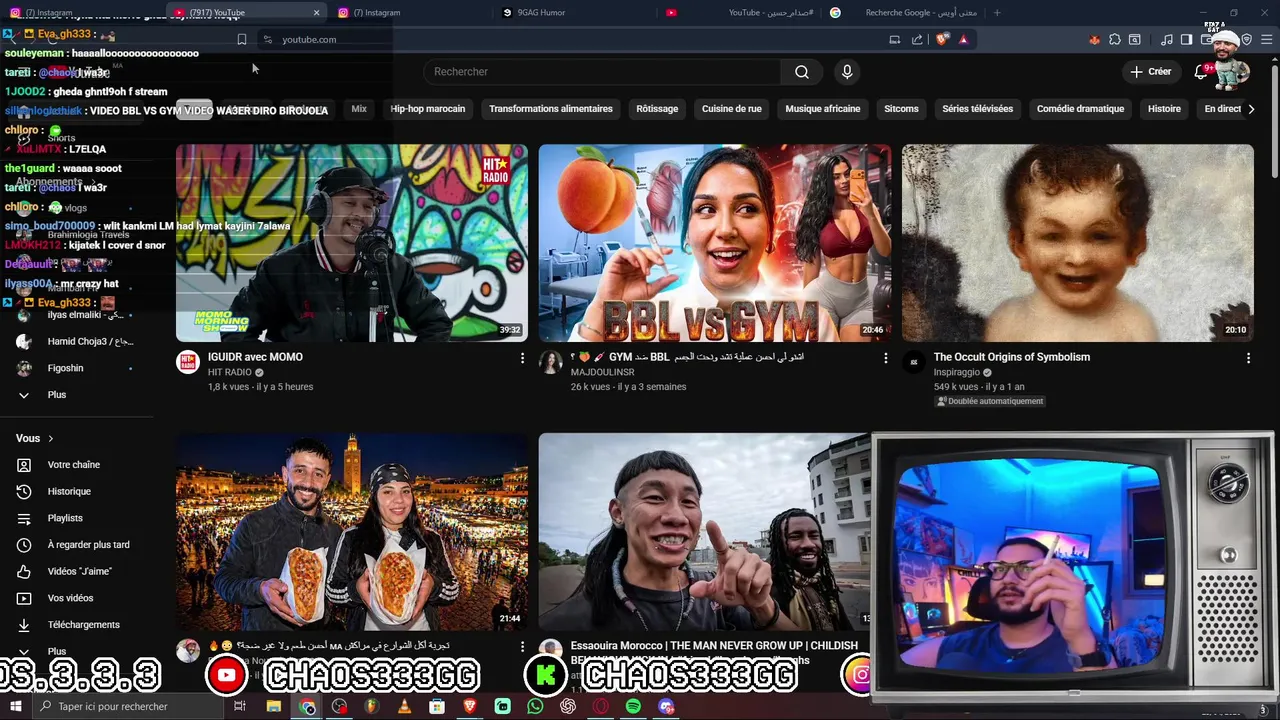This screenshot has width=1280, height=720.
Task: Open the Vous section chevron
Action: pyautogui.click(x=51, y=438)
